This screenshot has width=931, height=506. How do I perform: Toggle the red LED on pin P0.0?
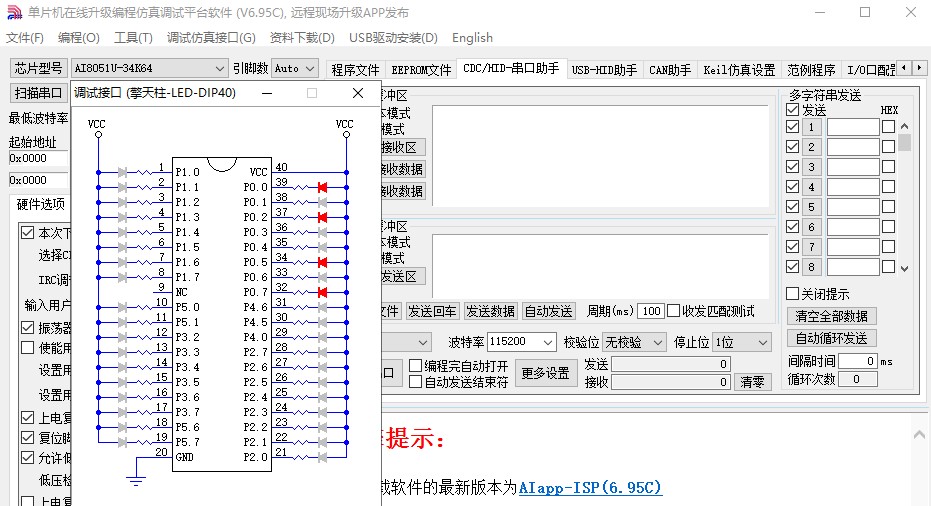click(x=322, y=187)
